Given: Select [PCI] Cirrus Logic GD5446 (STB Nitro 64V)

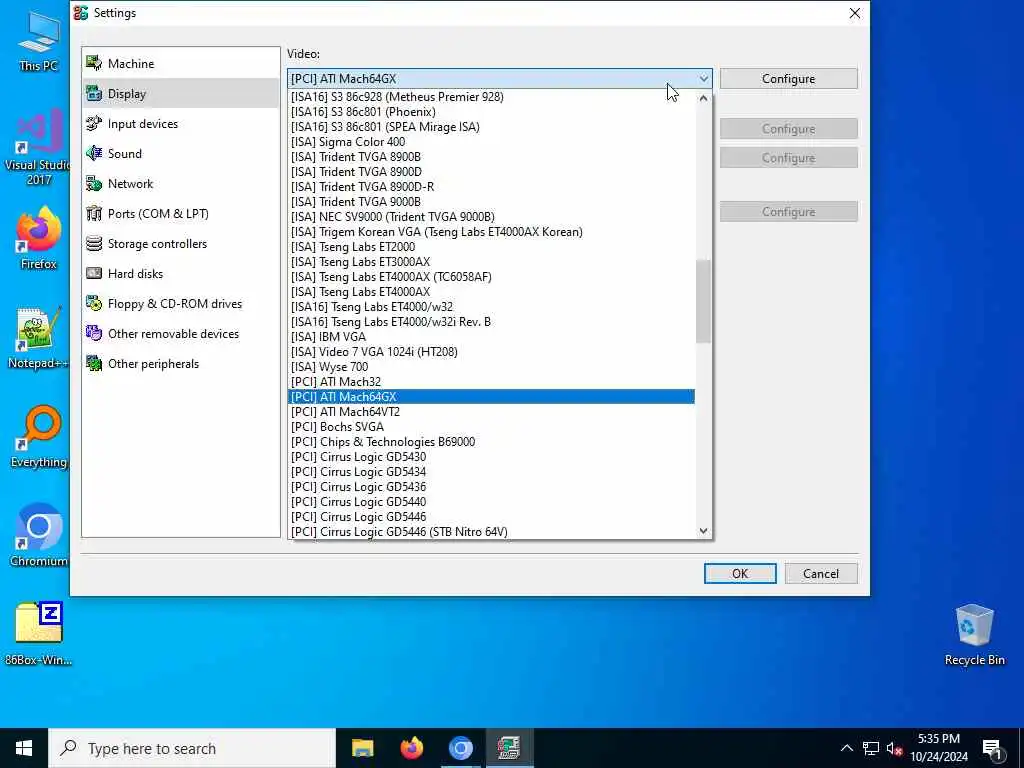Looking at the screenshot, I should pyautogui.click(x=491, y=532).
